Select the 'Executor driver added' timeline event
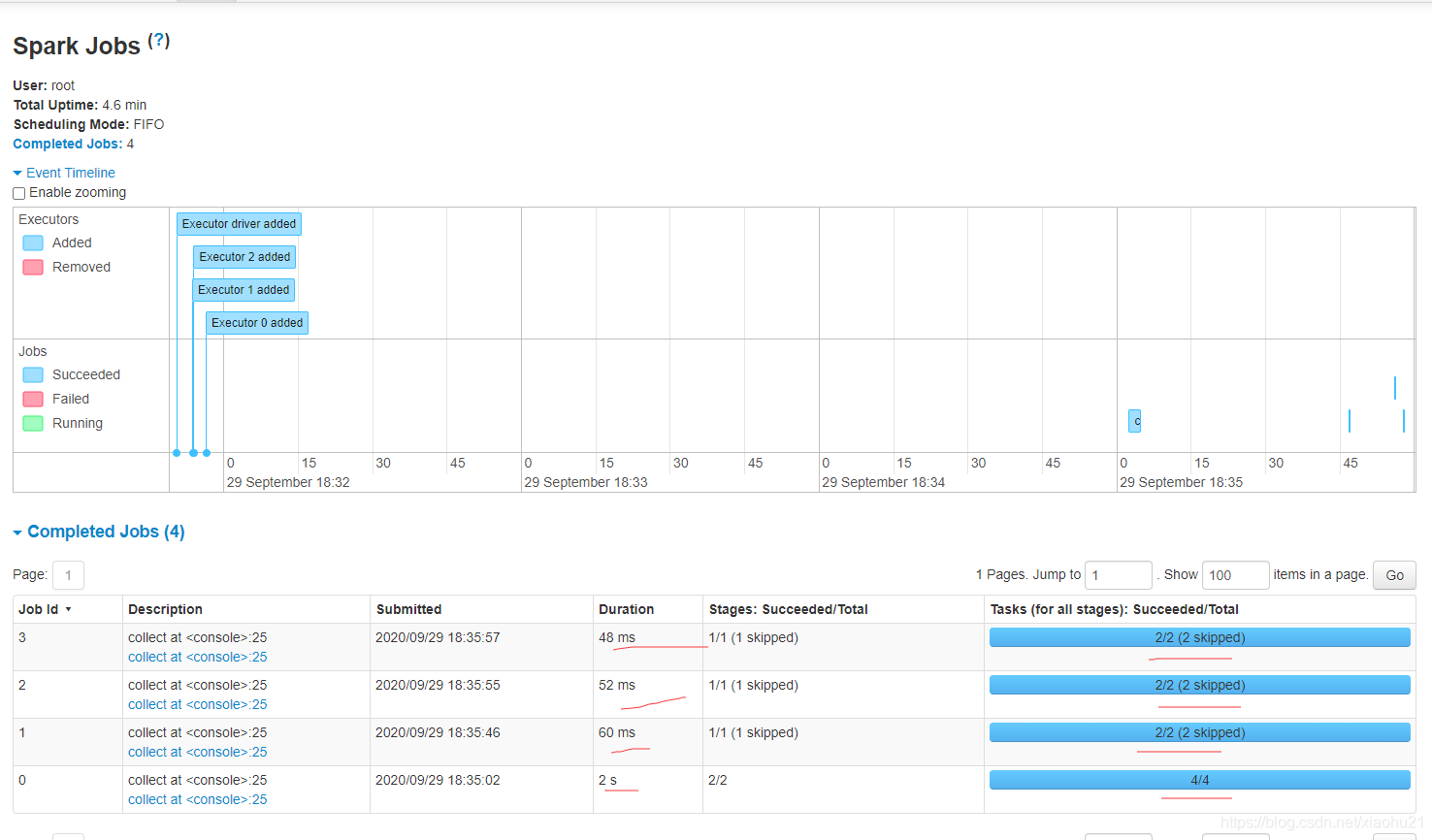 tap(239, 224)
